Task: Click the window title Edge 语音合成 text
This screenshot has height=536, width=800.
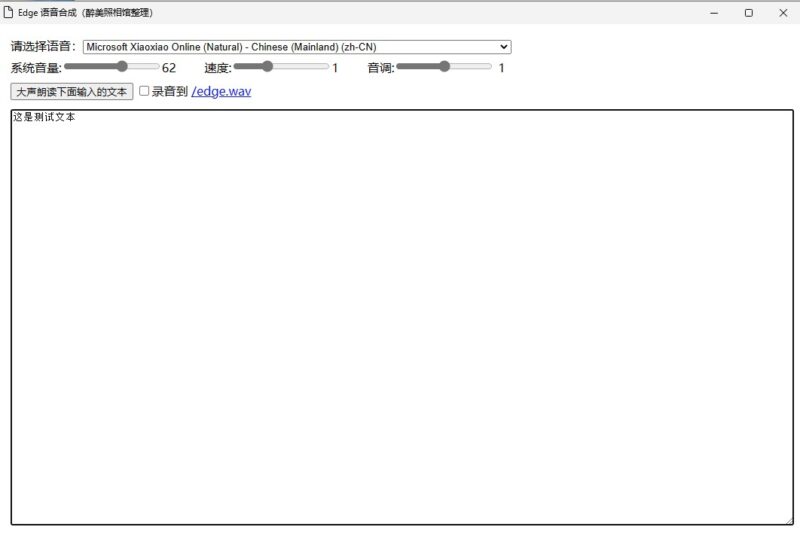Action: click(x=85, y=13)
